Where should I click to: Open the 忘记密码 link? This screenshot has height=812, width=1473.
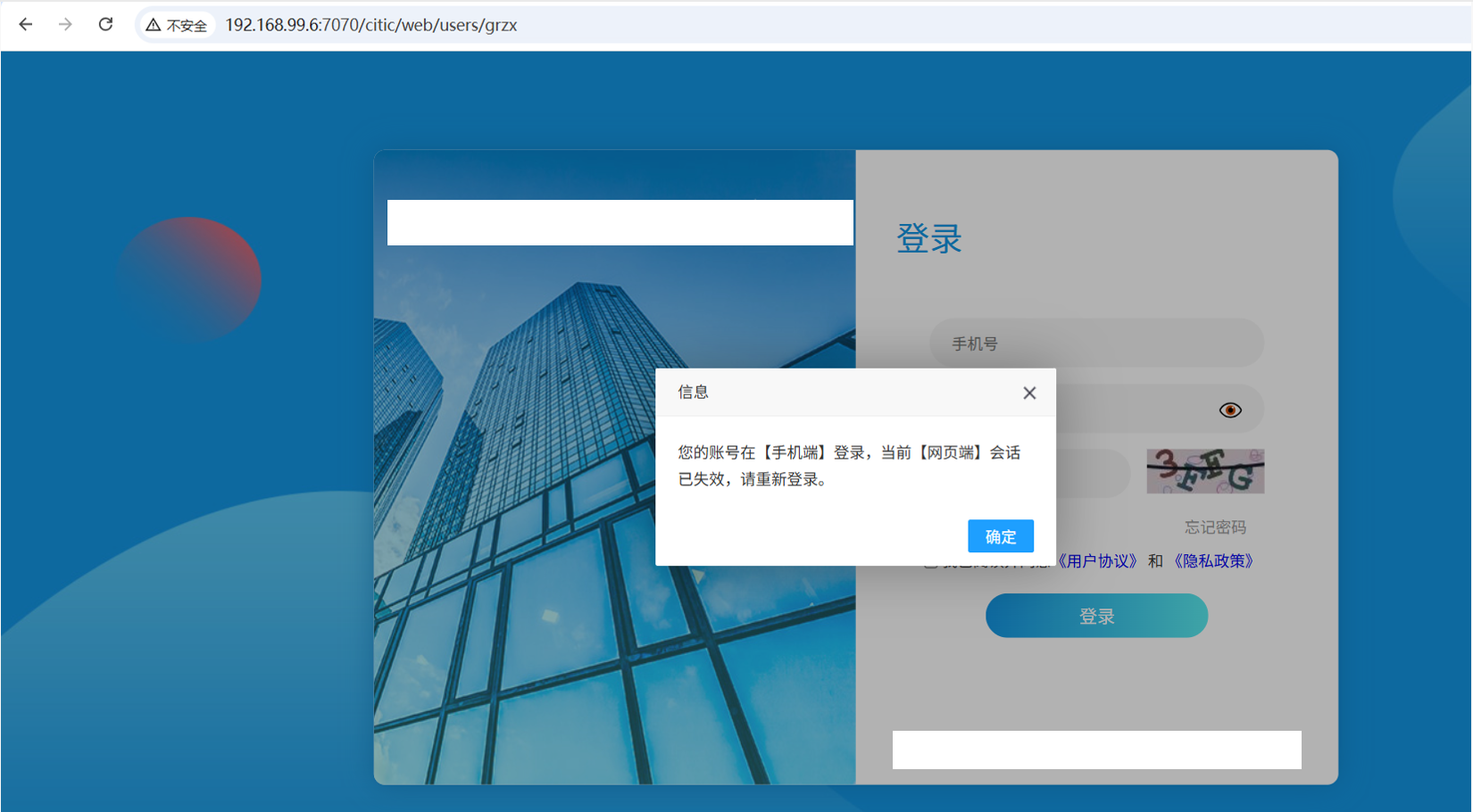coord(1215,527)
